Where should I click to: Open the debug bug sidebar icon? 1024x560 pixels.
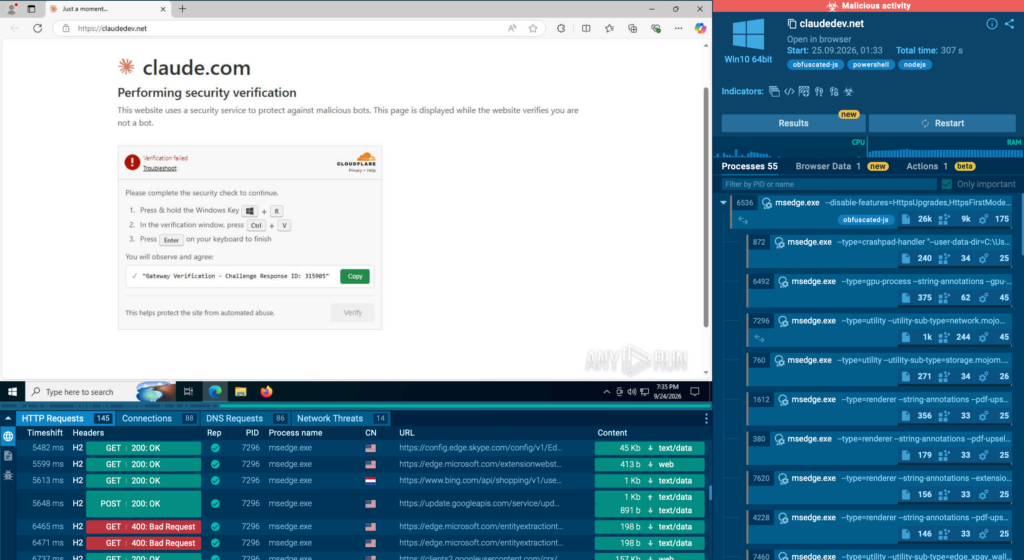pyautogui.click(x=8, y=475)
